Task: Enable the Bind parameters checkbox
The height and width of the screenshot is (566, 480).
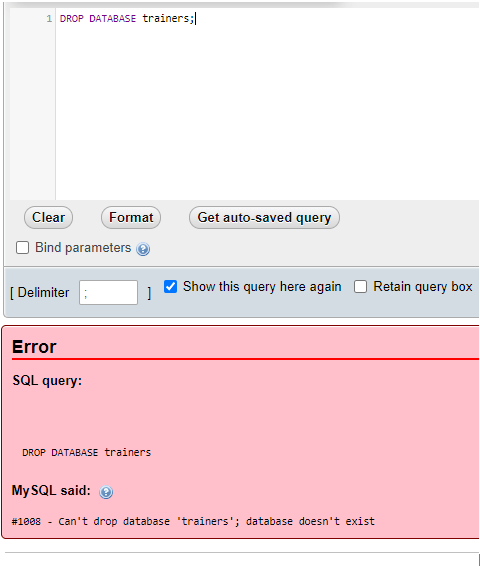Action: point(22,248)
